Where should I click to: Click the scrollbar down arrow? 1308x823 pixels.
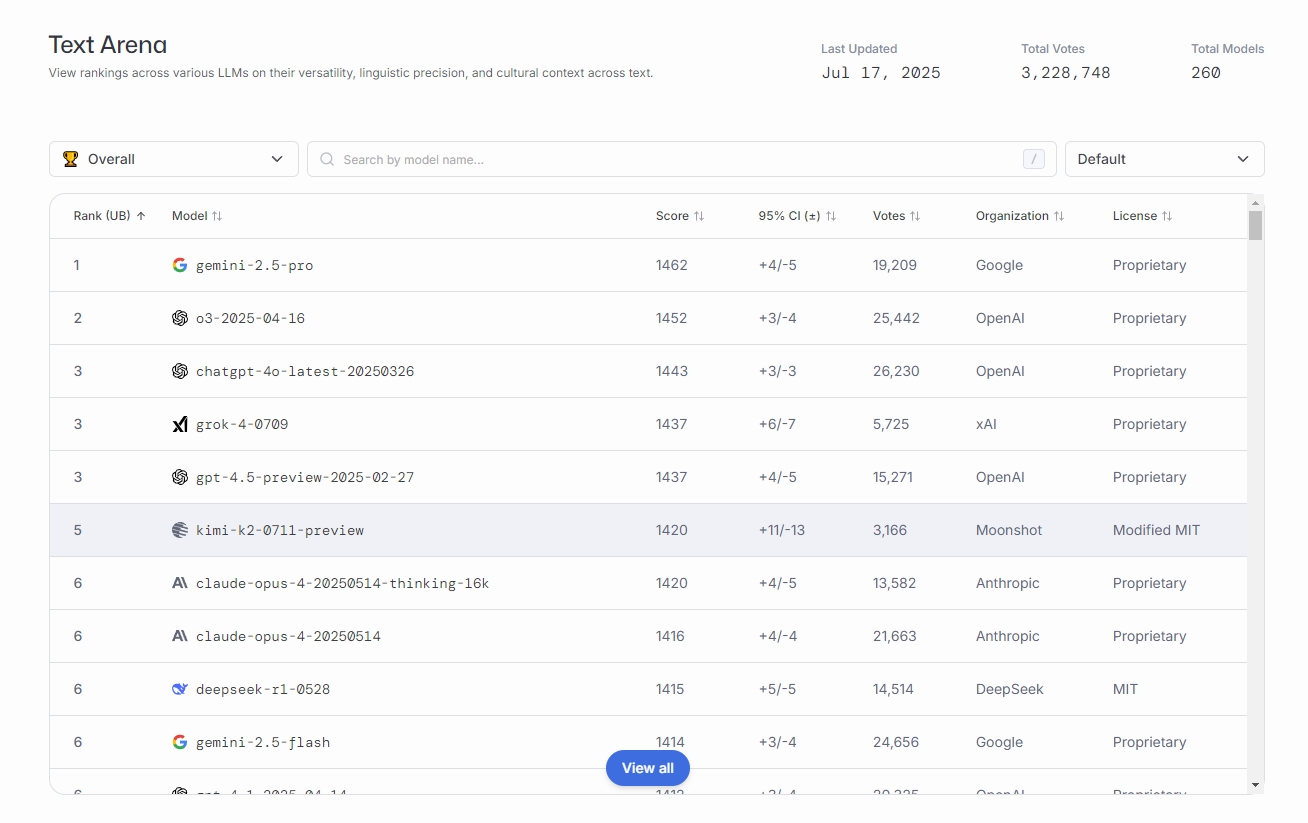click(x=1256, y=785)
